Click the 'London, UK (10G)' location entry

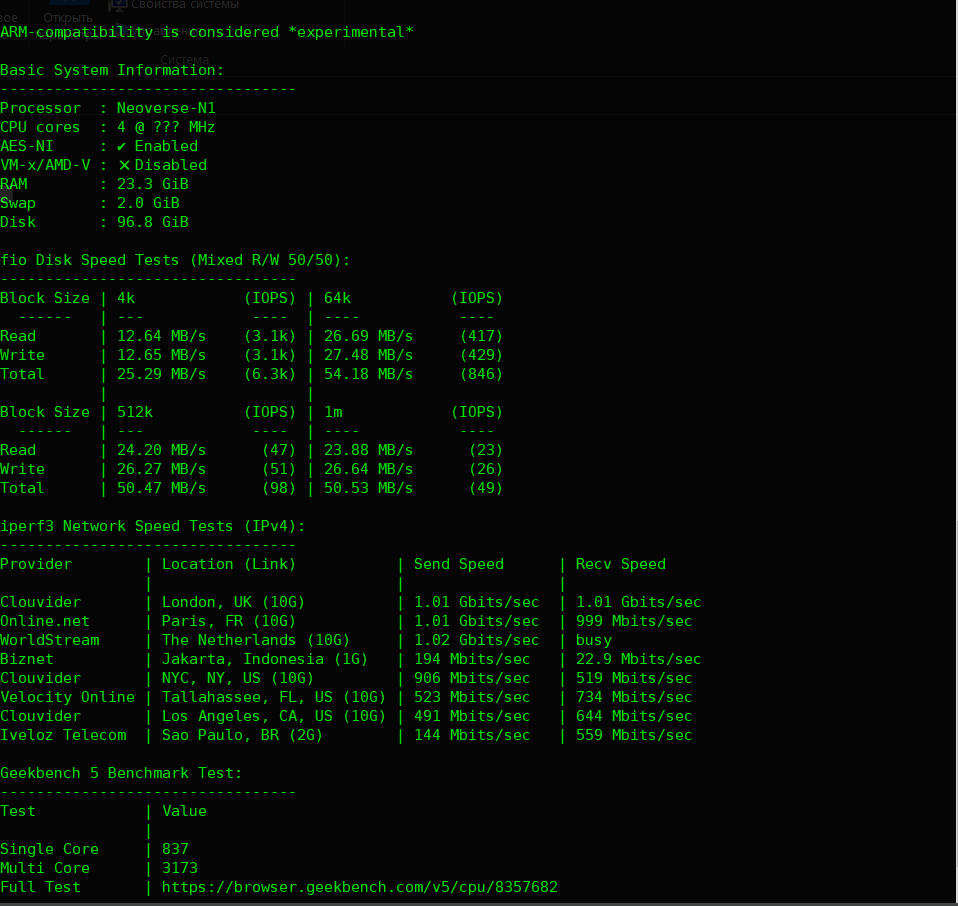[x=233, y=602]
